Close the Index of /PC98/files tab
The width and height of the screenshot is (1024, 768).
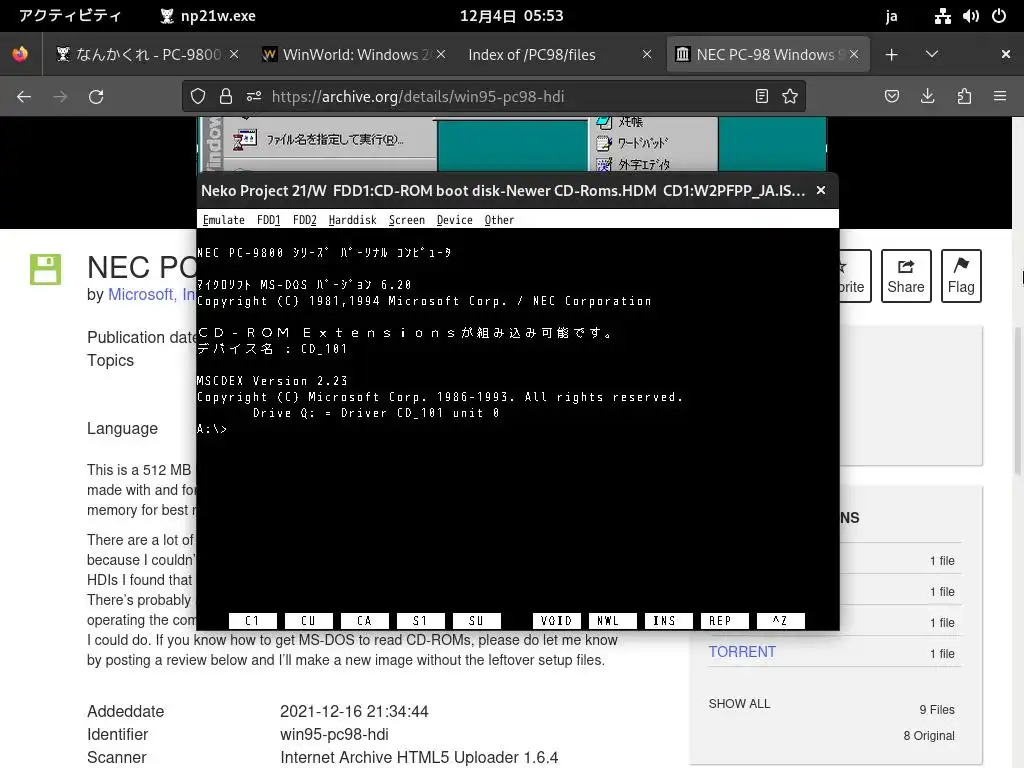(x=647, y=54)
